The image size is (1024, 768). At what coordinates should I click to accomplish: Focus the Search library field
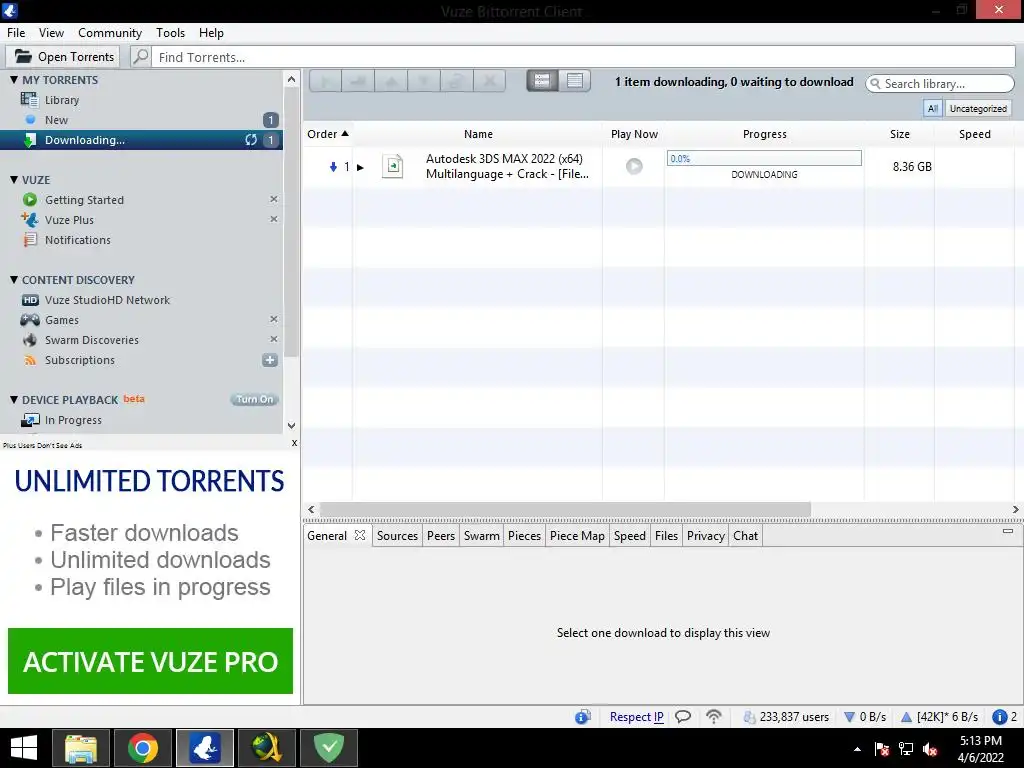[940, 84]
